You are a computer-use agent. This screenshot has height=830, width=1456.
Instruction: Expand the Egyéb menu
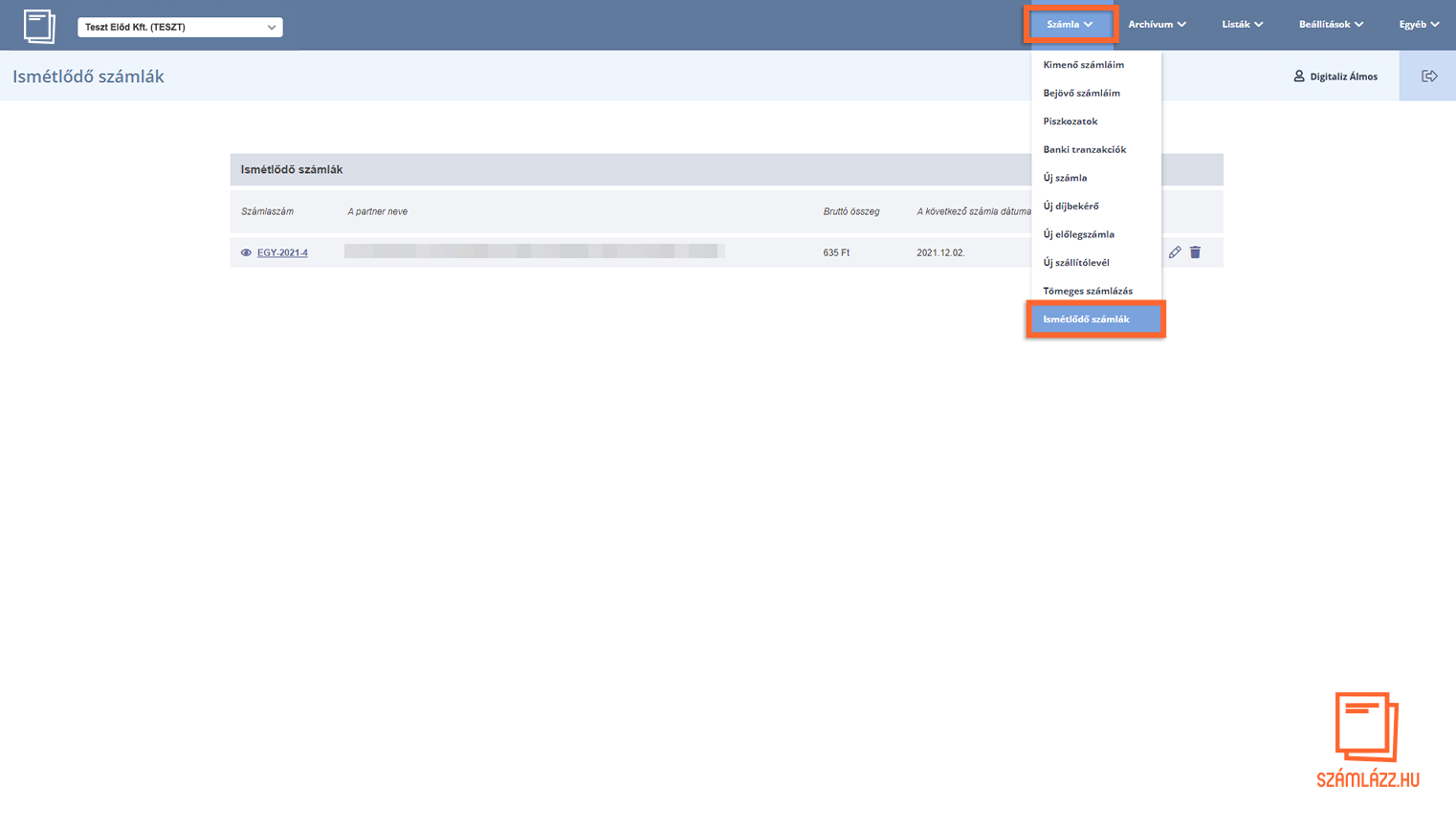click(1419, 25)
